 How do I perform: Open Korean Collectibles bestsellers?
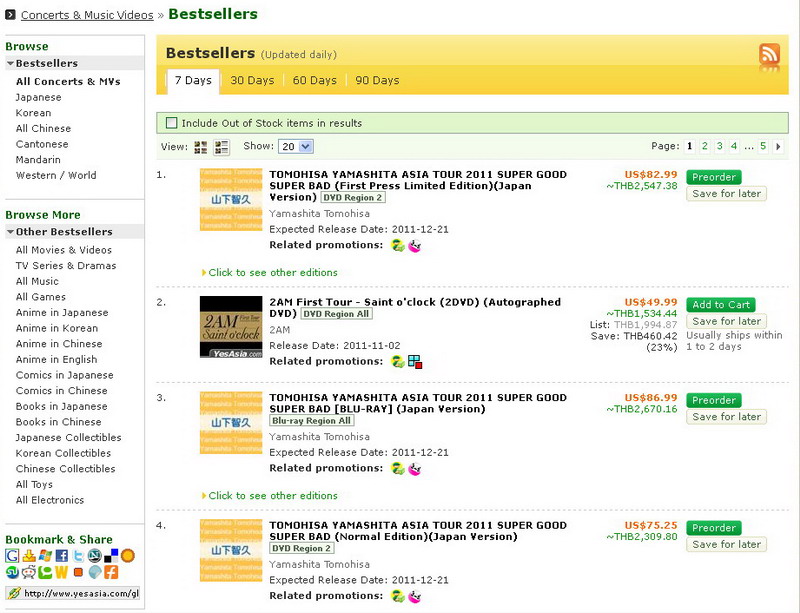[x=63, y=453]
